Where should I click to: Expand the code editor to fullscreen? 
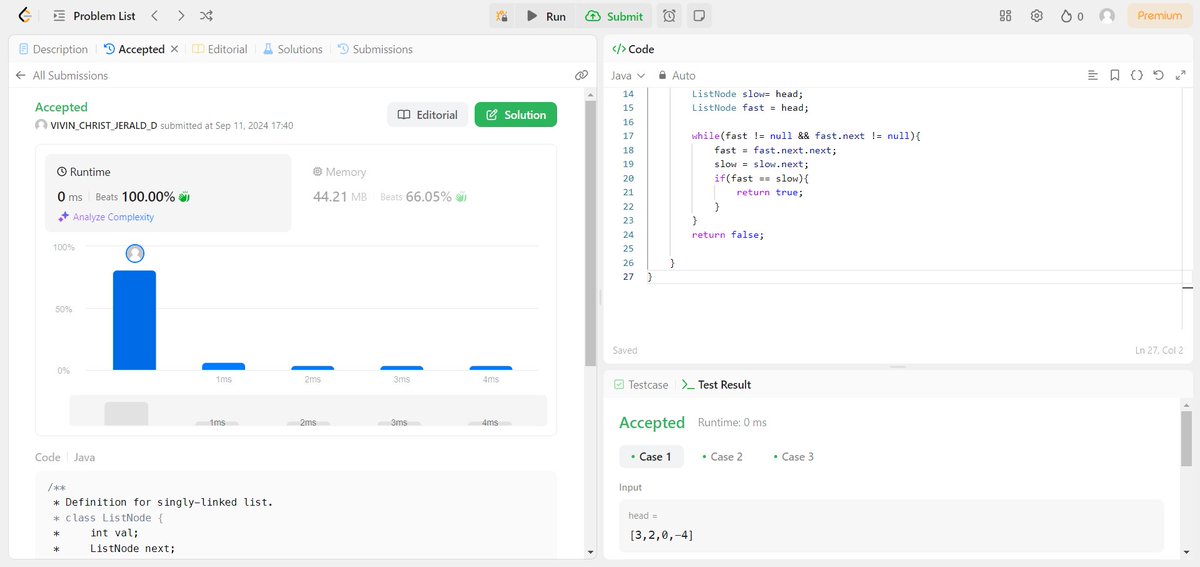1180,75
